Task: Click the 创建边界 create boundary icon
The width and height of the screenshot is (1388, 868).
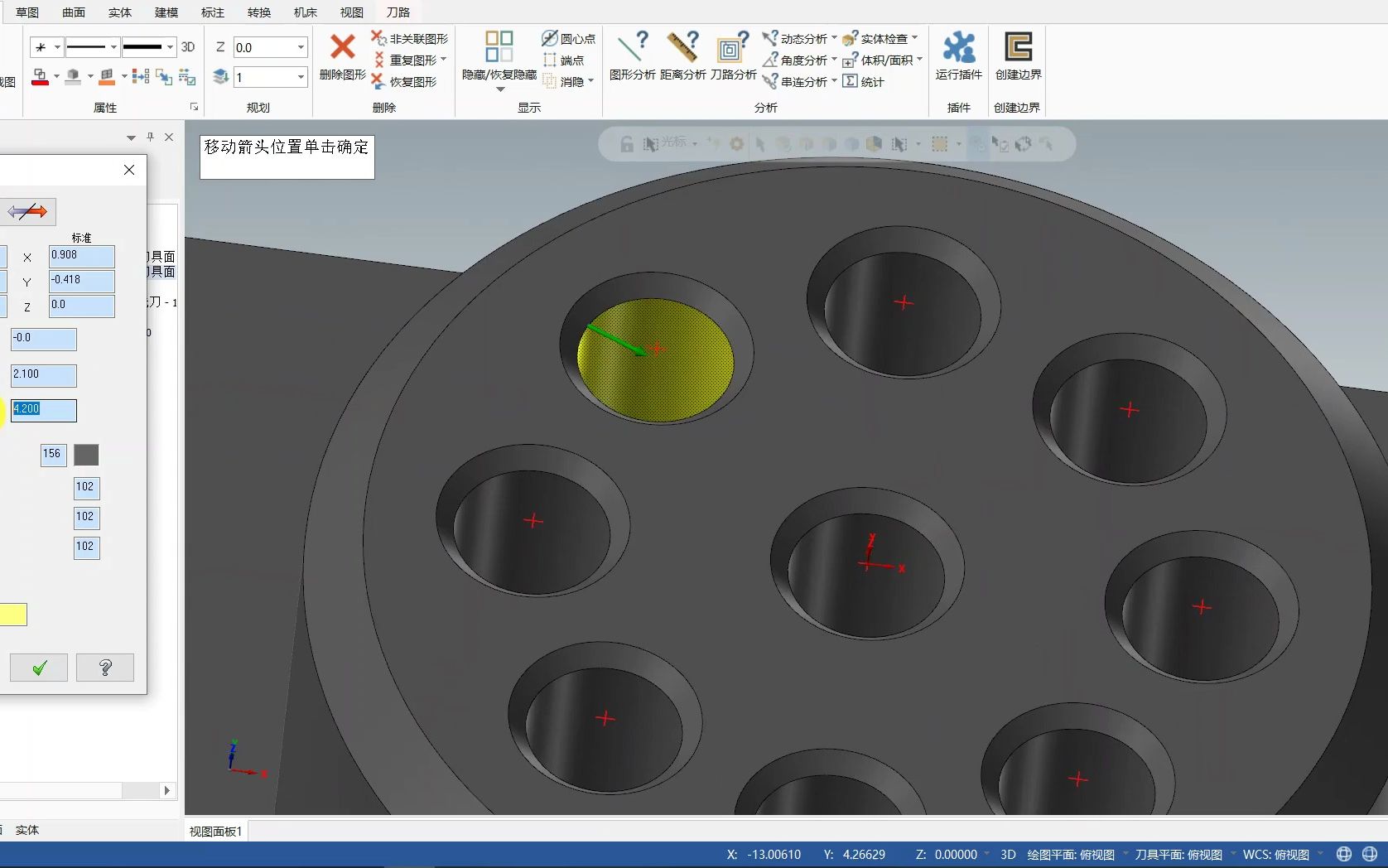Action: (x=1018, y=47)
